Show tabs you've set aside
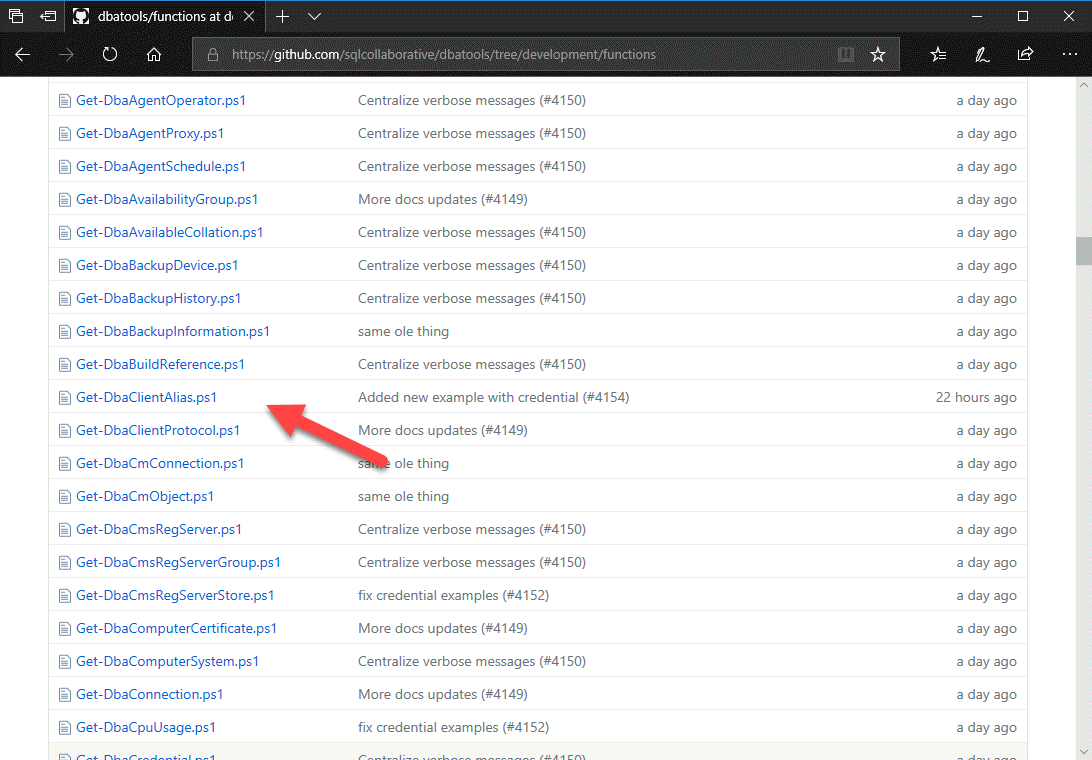This screenshot has height=760, width=1092. [16, 16]
